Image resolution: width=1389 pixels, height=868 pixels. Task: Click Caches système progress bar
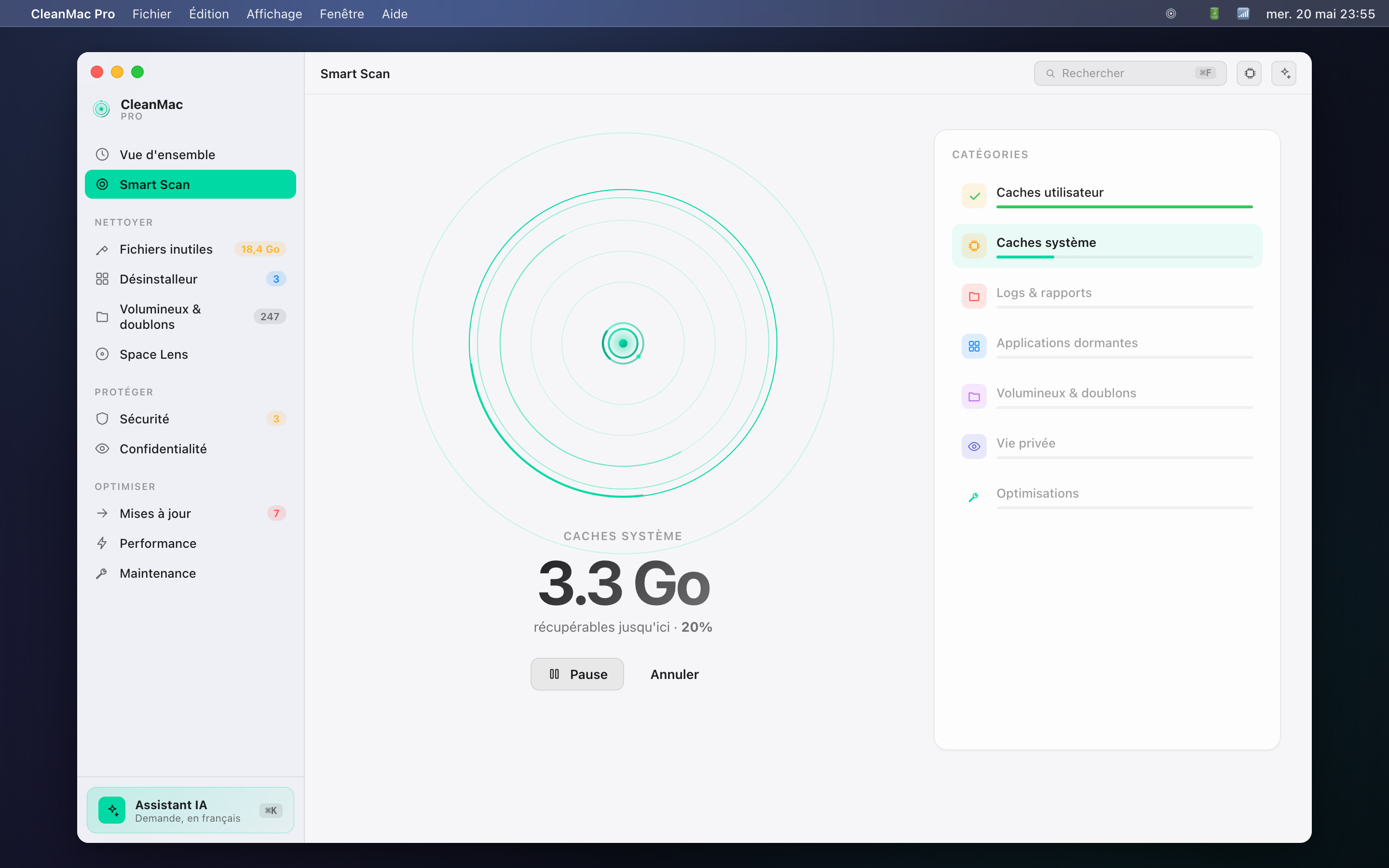pos(1124,257)
